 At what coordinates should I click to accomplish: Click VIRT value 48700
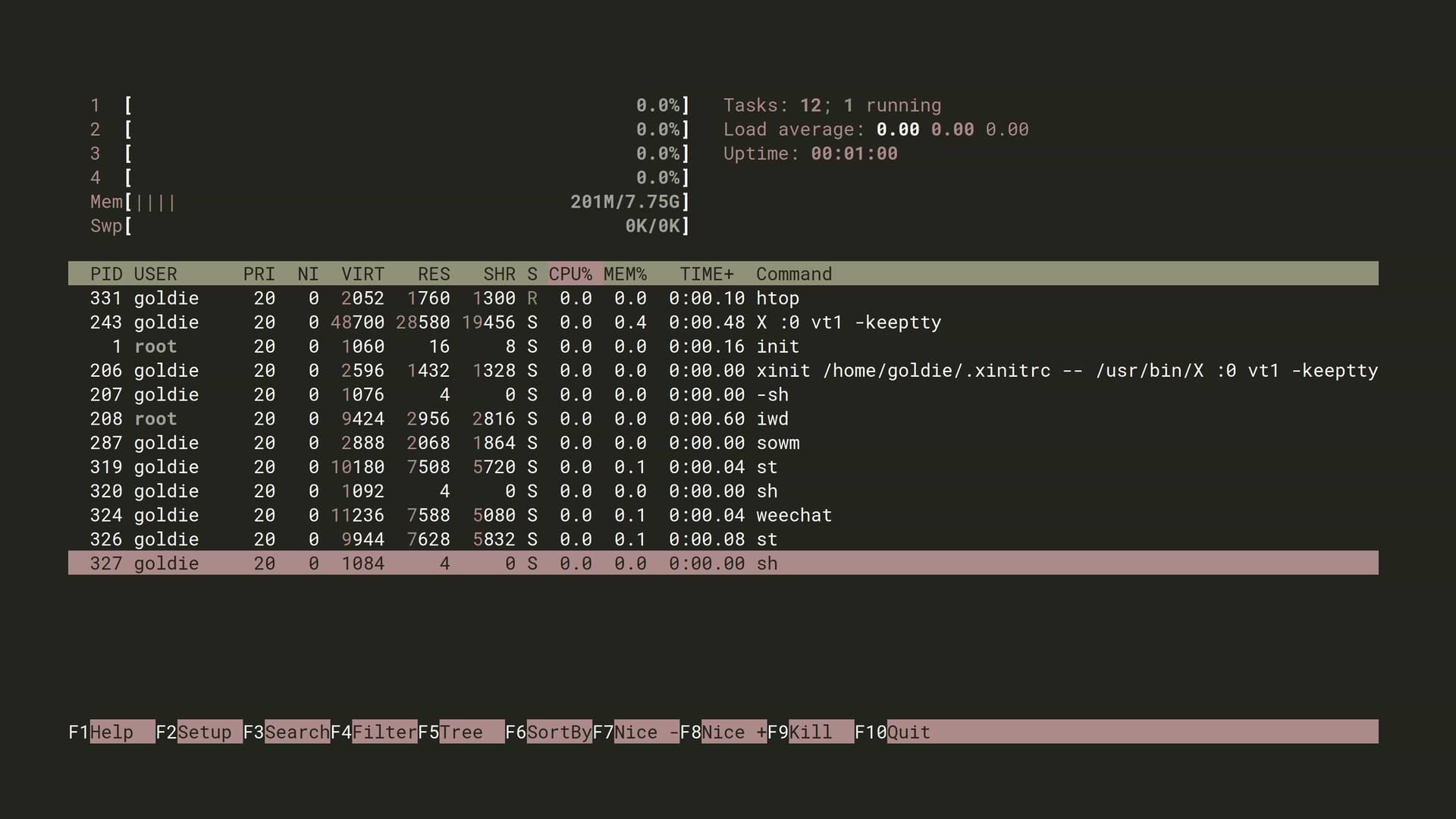(357, 322)
